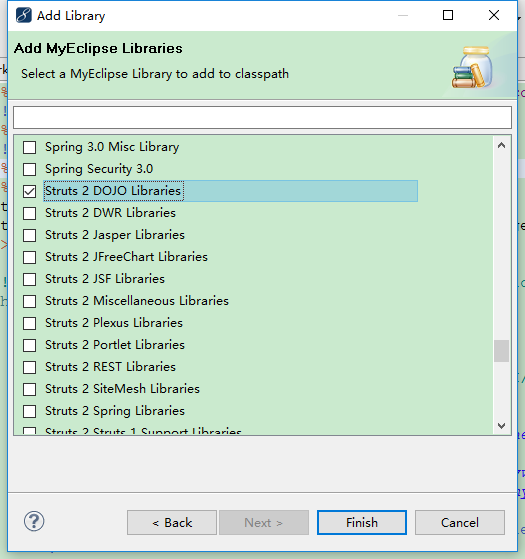Check Struts 2 SiteMesh Libraries checkbox
The image size is (525, 559).
pos(29,389)
